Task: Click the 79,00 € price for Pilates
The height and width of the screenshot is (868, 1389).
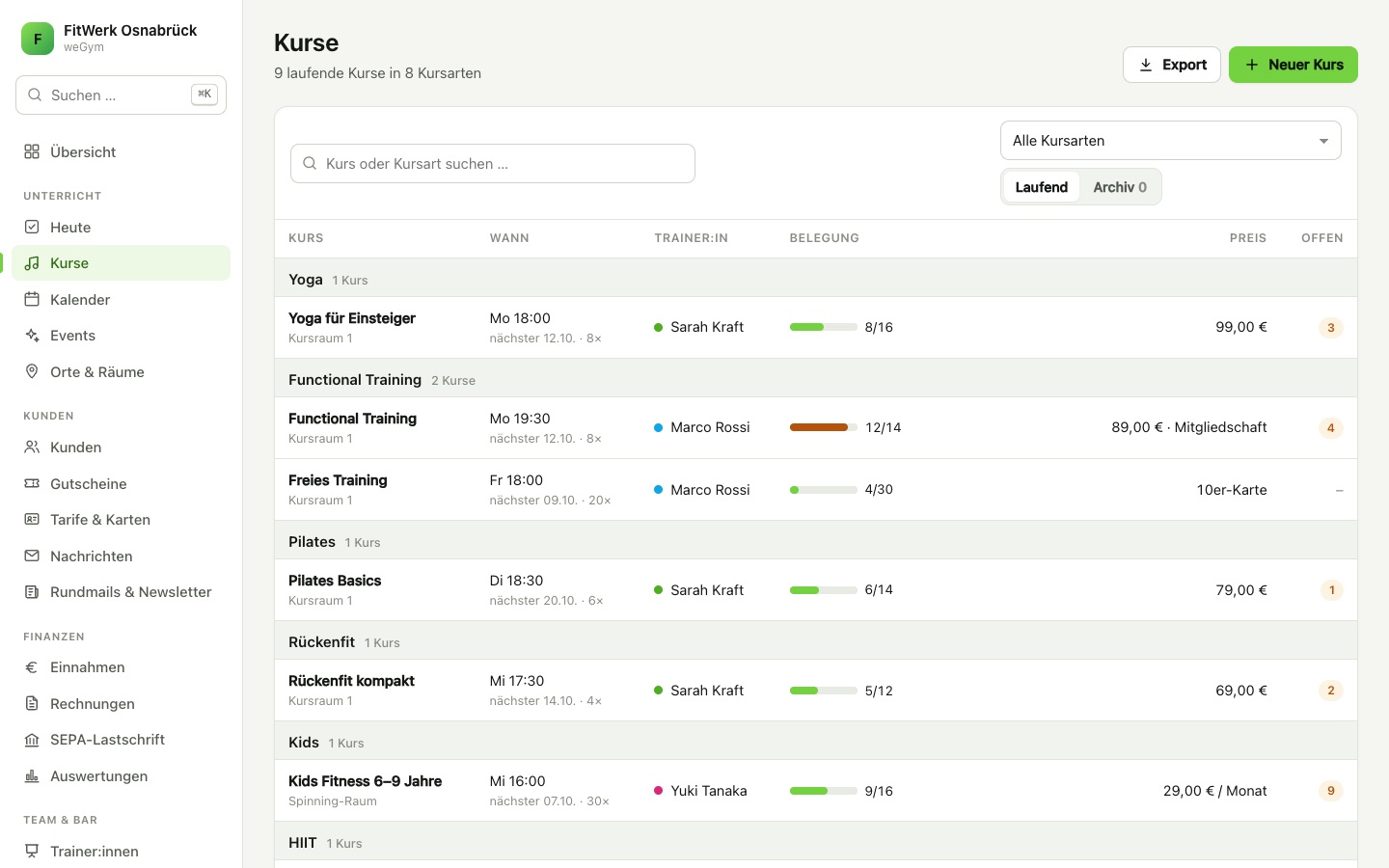Action: coord(1241,590)
